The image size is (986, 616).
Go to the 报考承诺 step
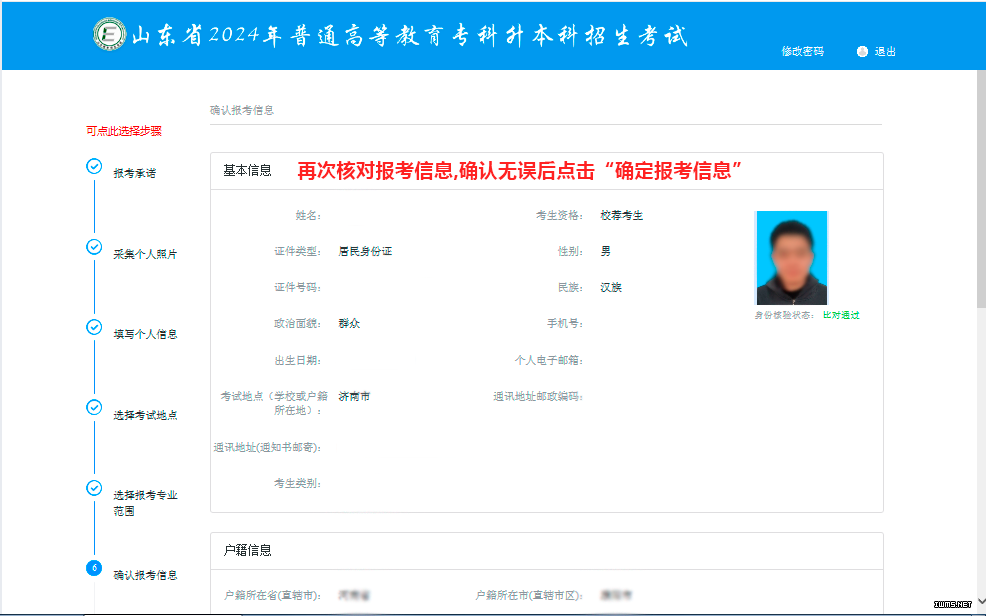(135, 173)
